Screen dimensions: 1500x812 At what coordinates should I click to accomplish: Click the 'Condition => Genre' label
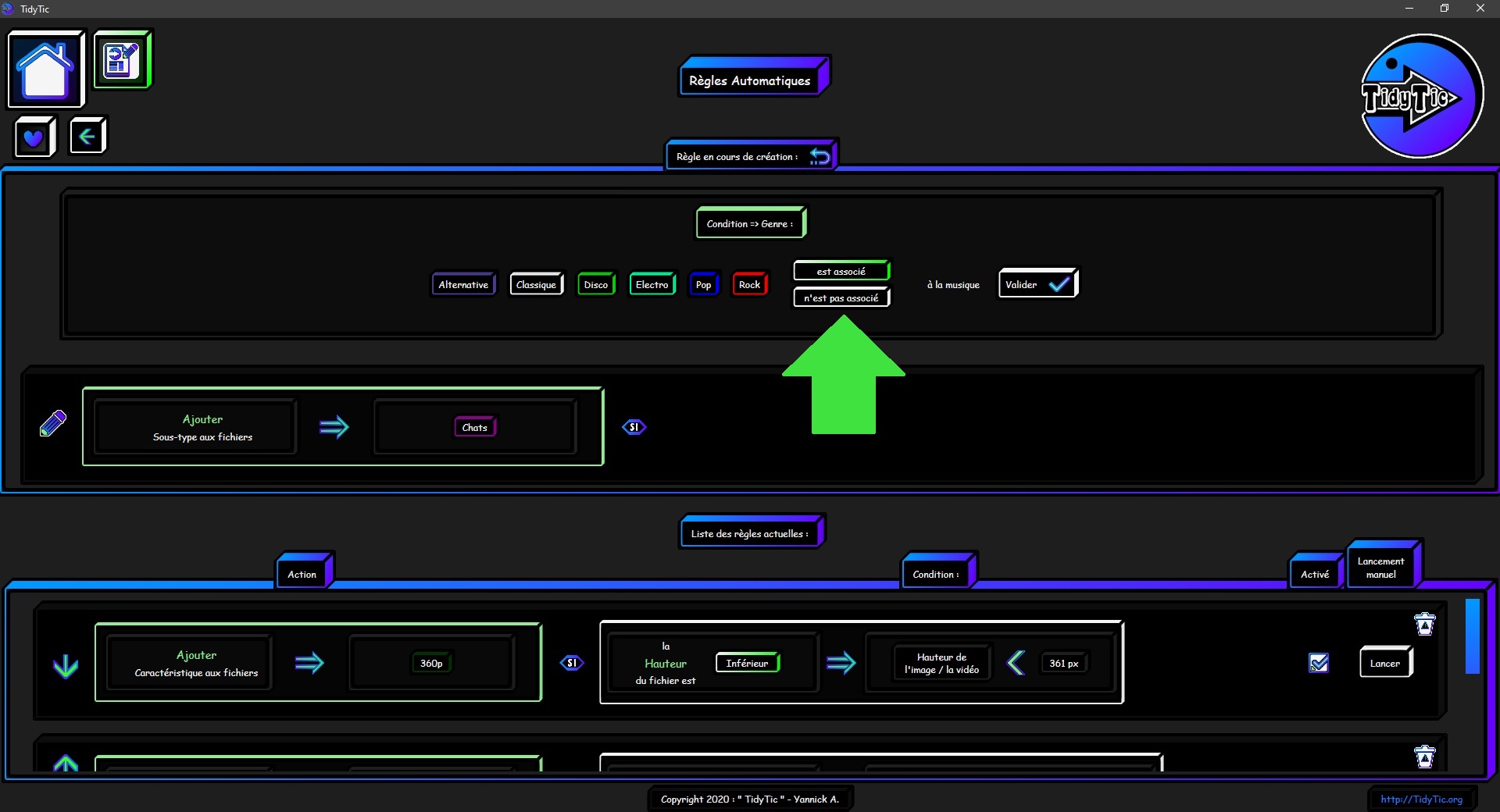(x=750, y=223)
